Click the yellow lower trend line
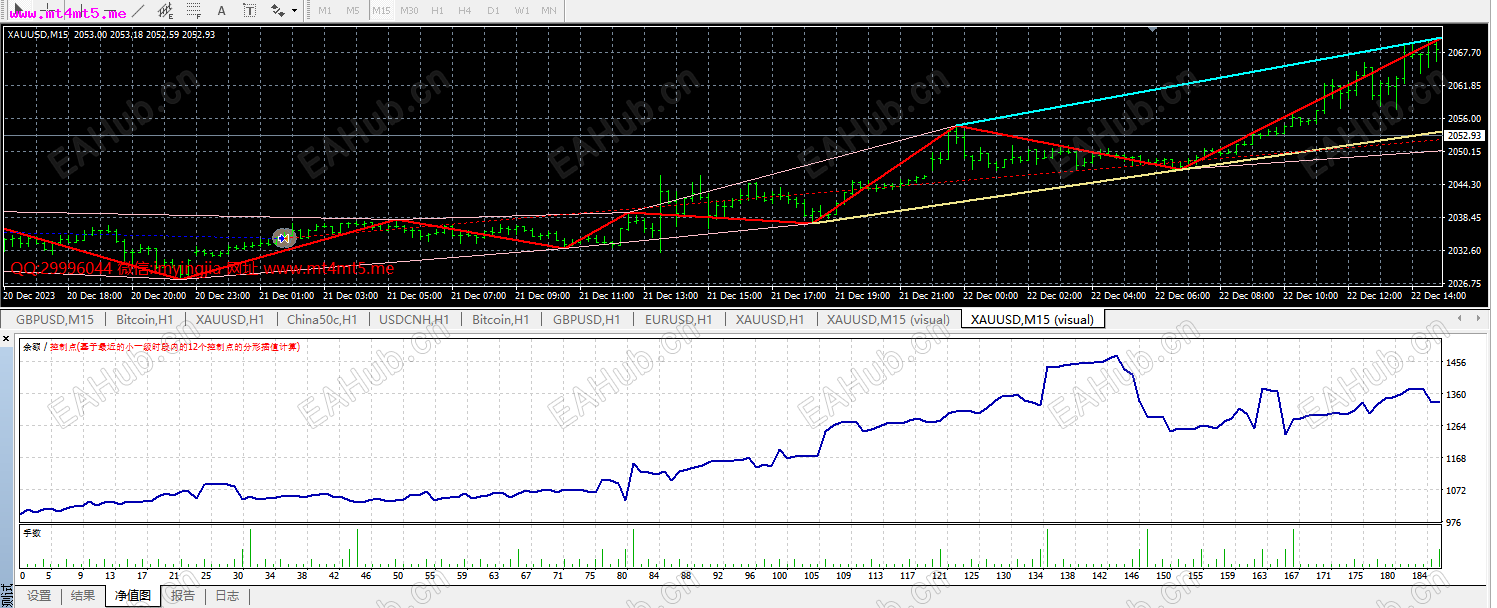The height and width of the screenshot is (608, 1497). [1125, 178]
